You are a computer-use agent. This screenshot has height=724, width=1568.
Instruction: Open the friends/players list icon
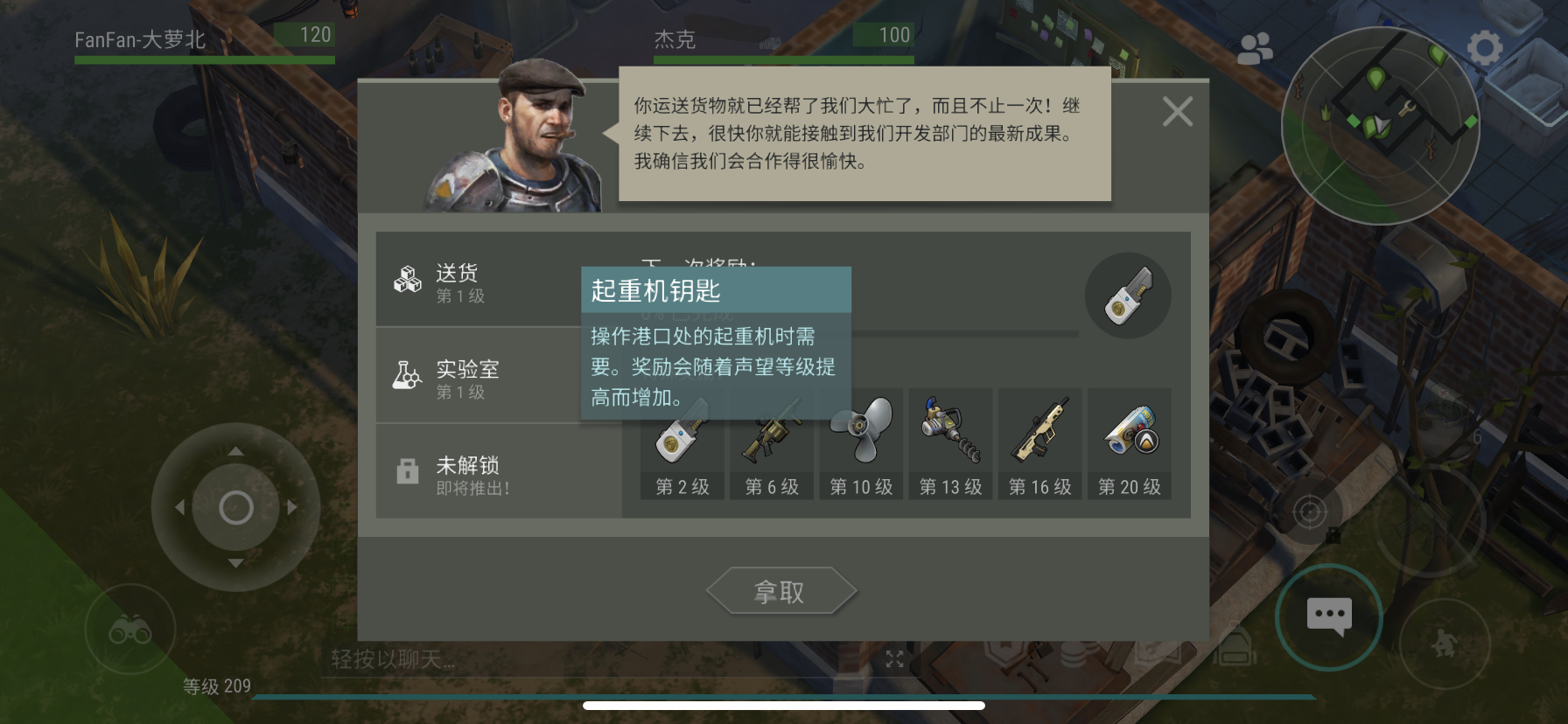pyautogui.click(x=1255, y=49)
